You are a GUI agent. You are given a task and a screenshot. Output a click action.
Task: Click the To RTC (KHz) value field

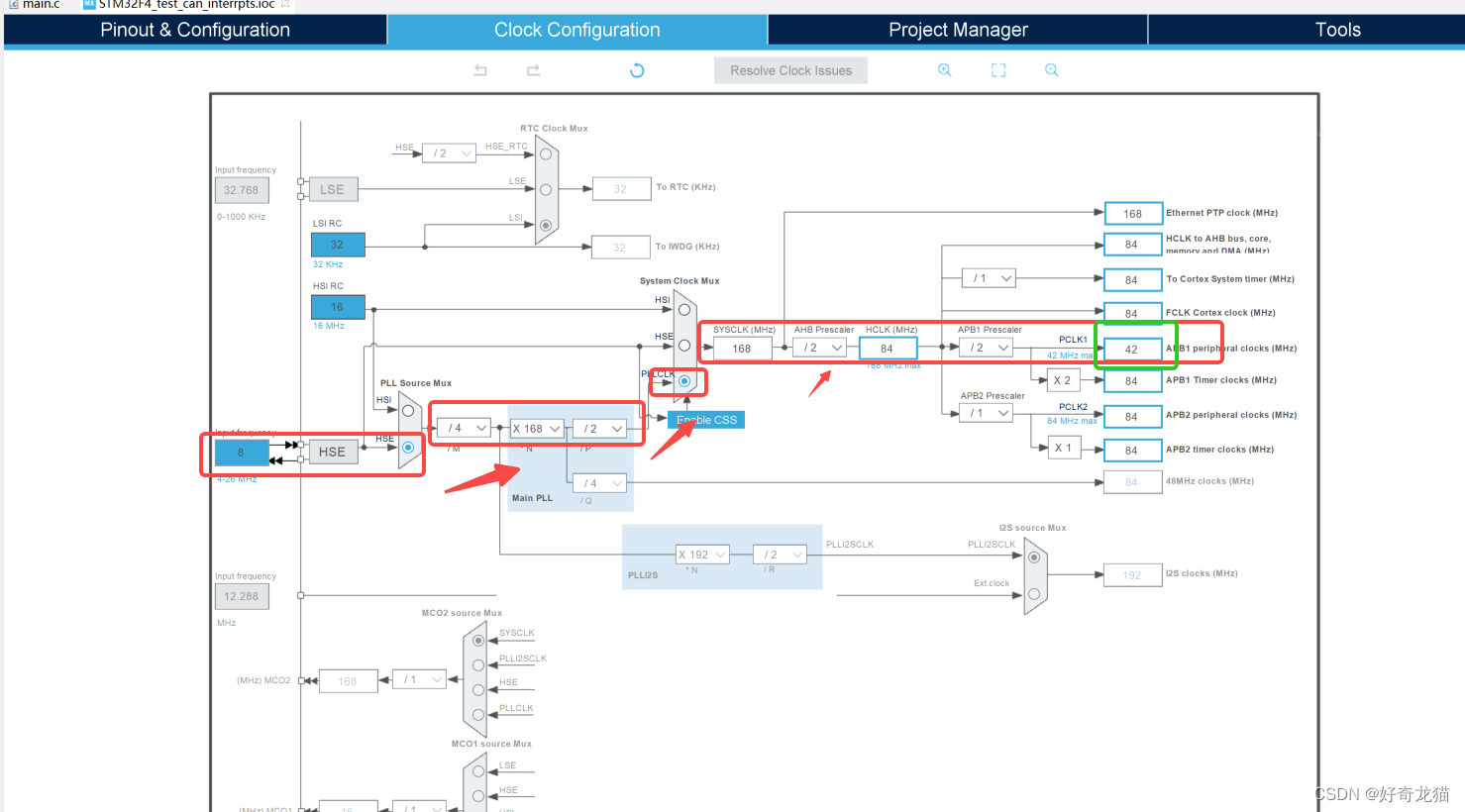621,188
